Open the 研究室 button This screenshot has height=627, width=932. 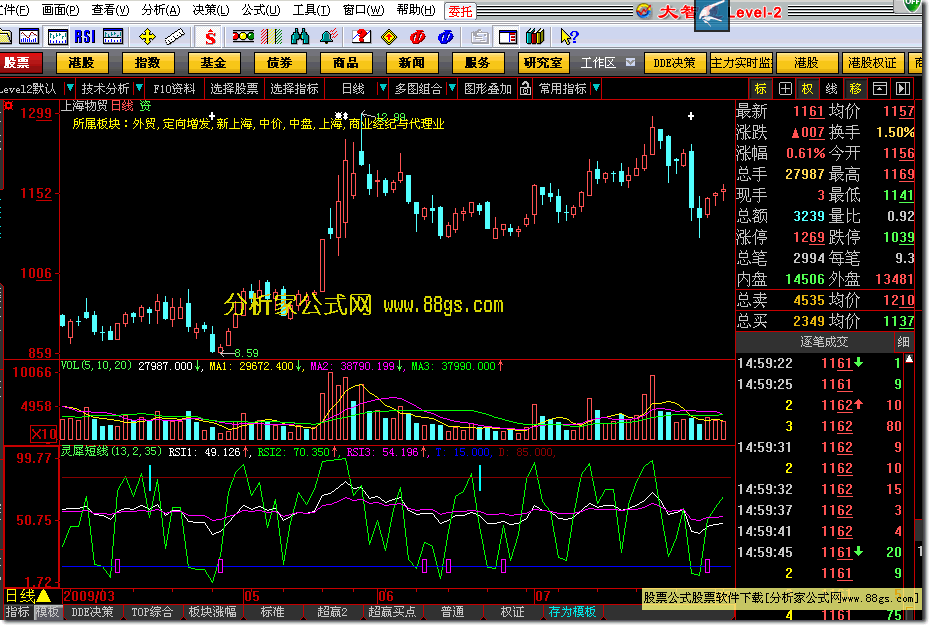click(543, 62)
